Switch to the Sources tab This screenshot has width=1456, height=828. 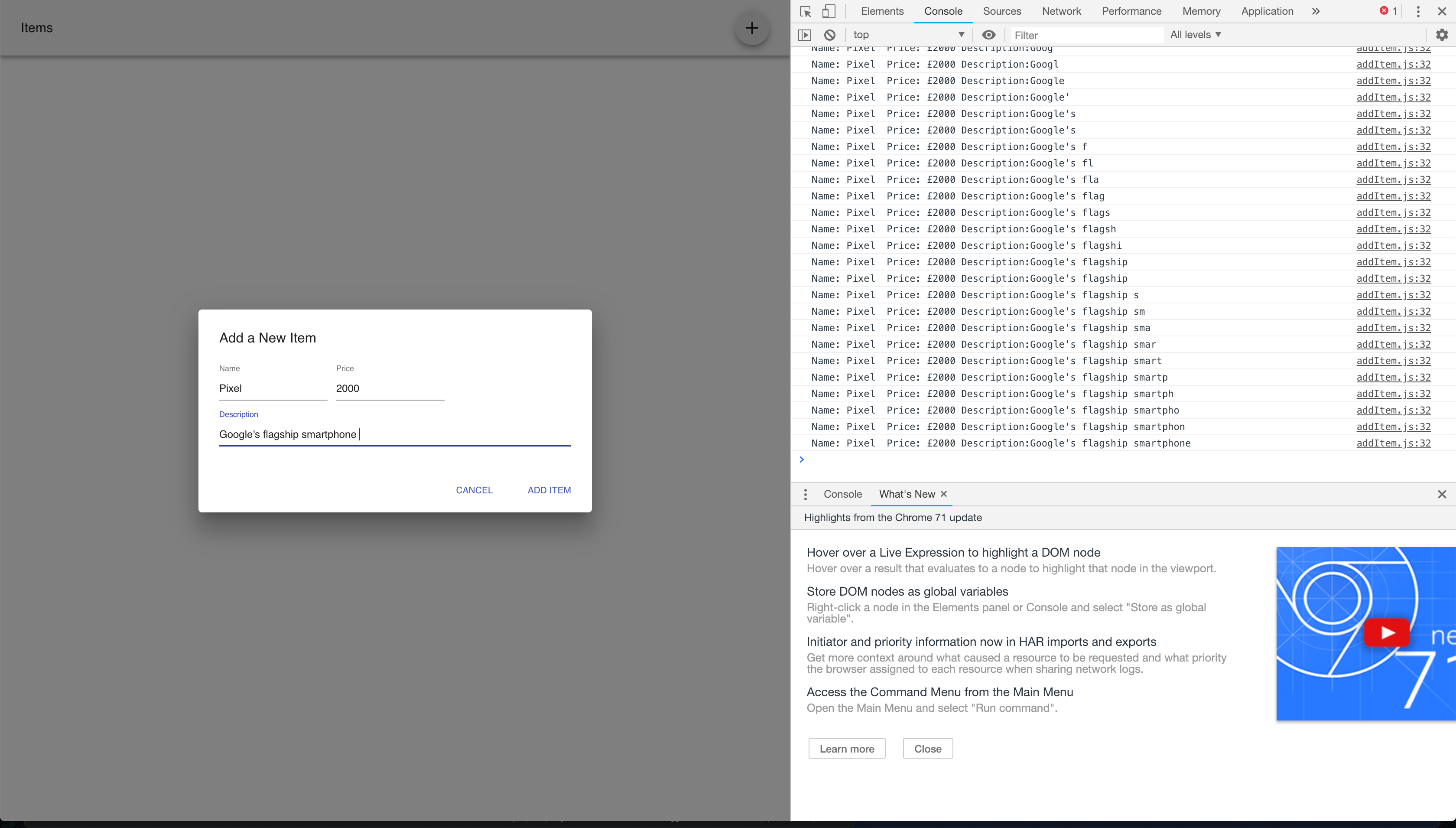(x=1002, y=11)
